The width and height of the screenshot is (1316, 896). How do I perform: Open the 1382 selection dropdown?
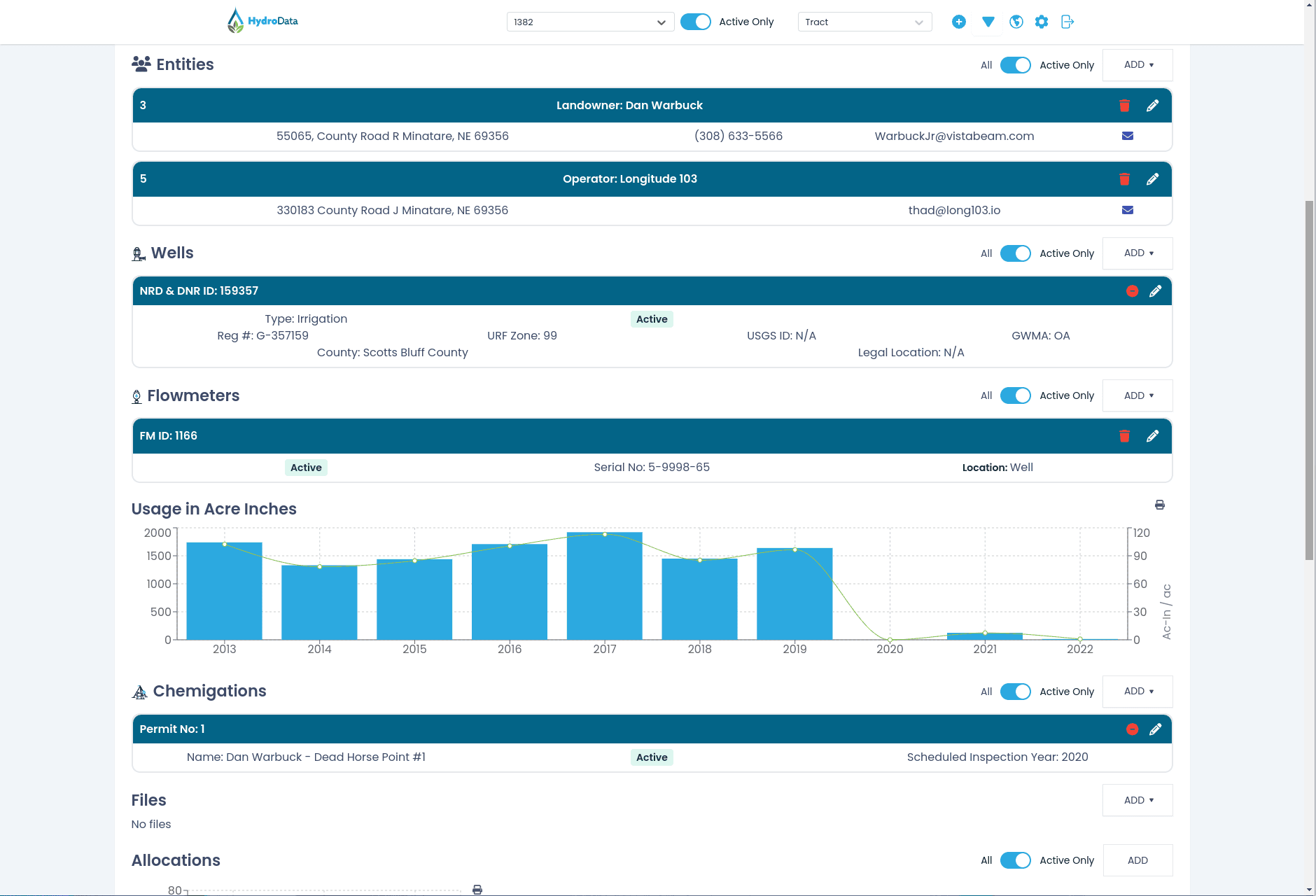(589, 22)
